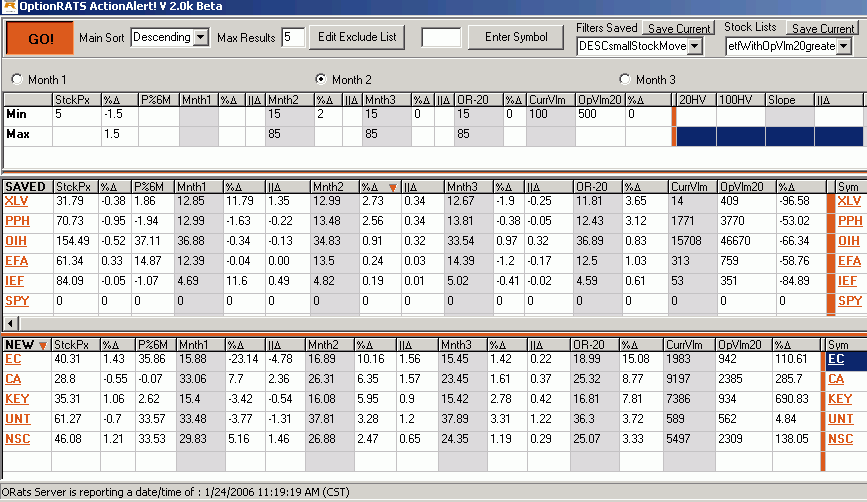This screenshot has height=502, width=867.
Task: Open the XLV link in SAVED table
Action: pos(17,201)
